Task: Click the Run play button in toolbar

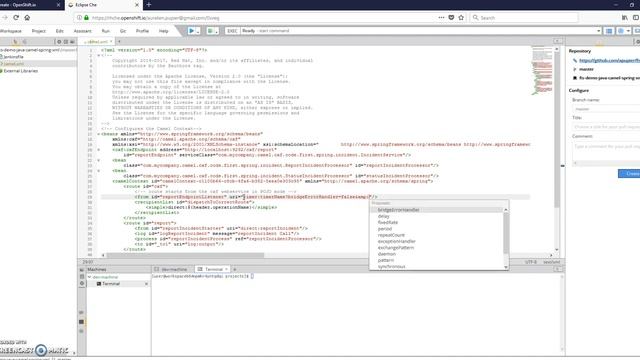Action: [x=191, y=31]
